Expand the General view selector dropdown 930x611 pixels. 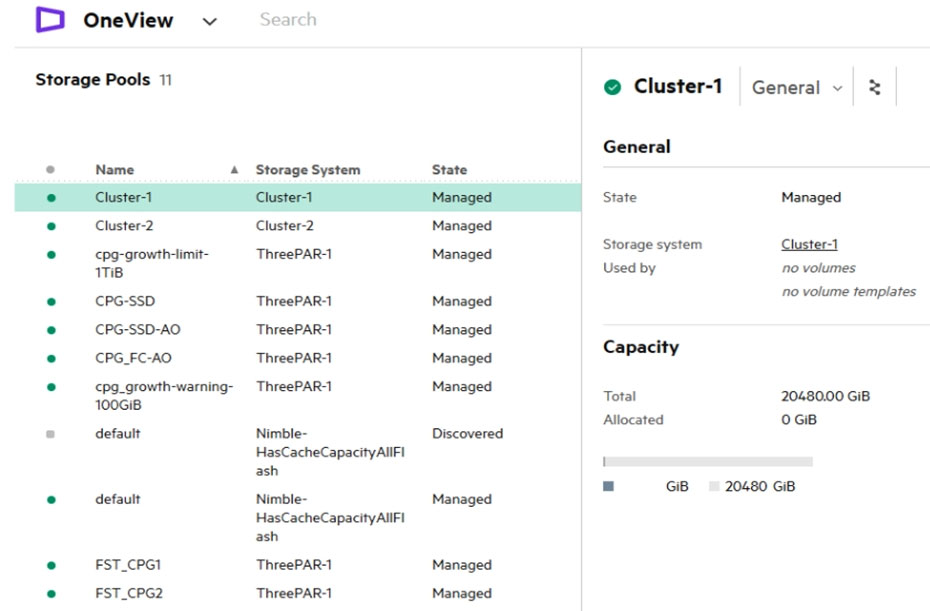tap(797, 88)
